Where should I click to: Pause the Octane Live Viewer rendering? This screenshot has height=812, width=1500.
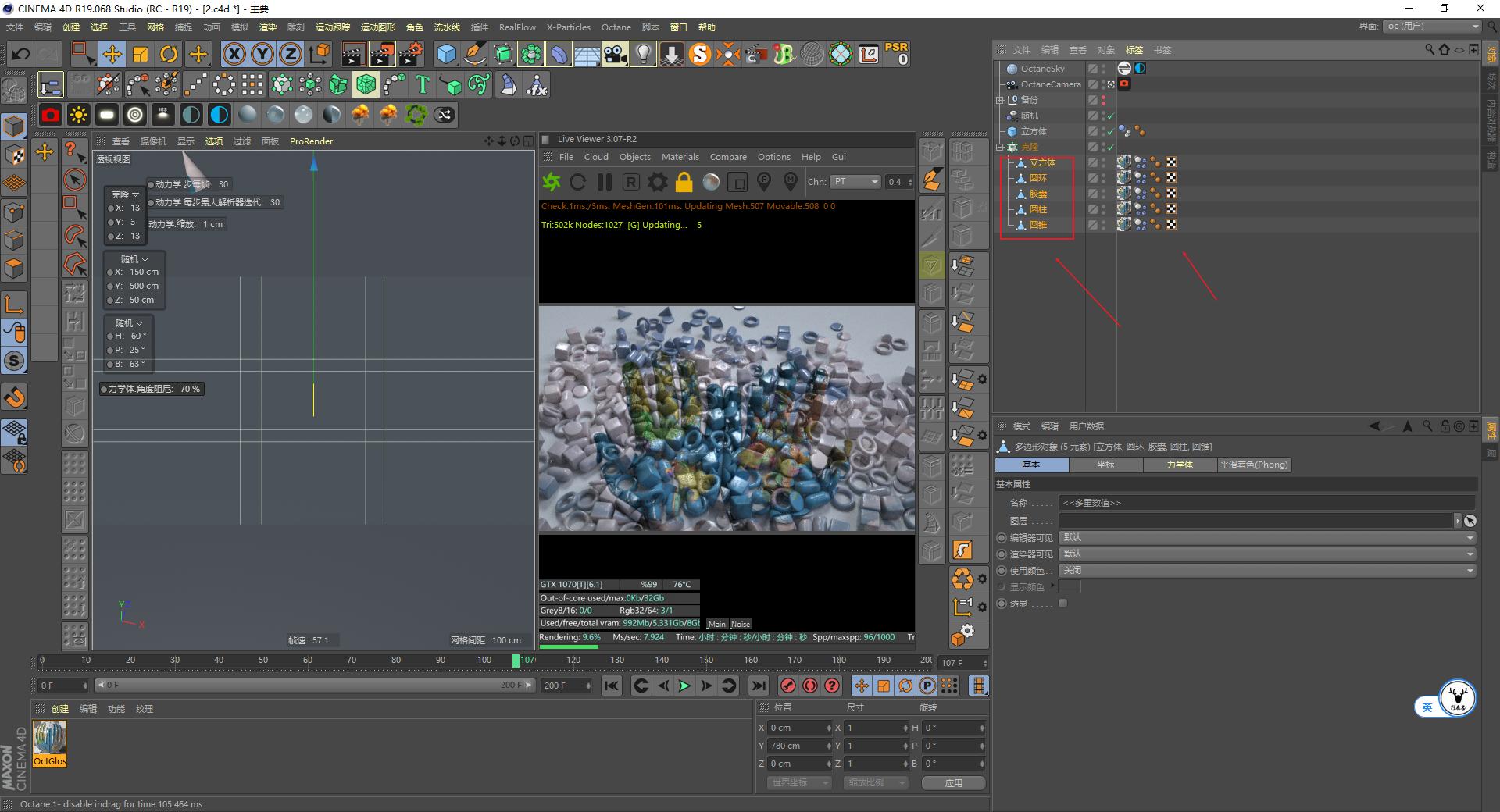pos(604,182)
